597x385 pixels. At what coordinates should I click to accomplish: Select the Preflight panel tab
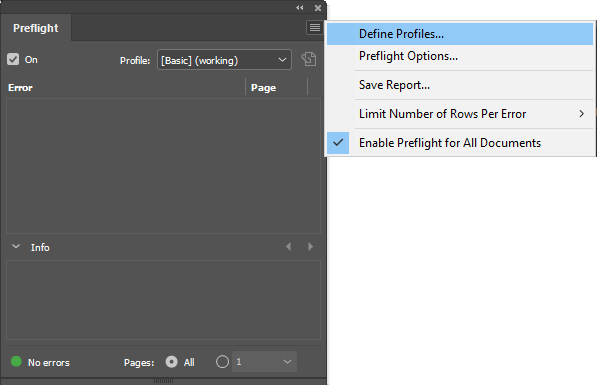(x=36, y=28)
